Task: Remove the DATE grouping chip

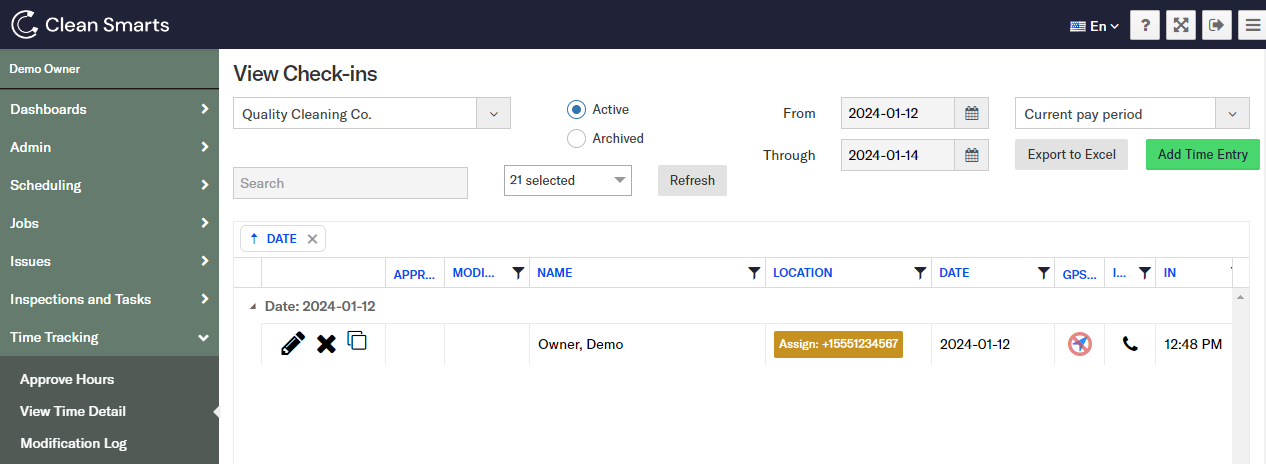Action: click(x=312, y=239)
